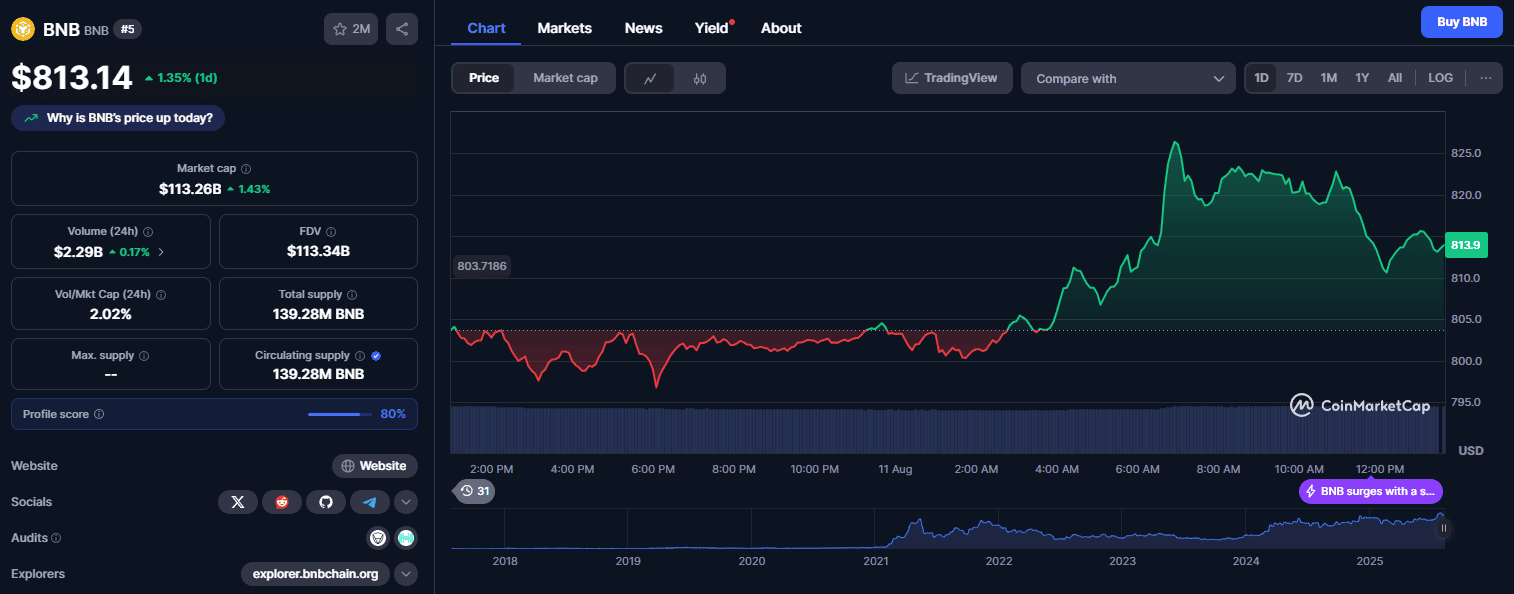Viewport: 1514px width, 594px height.
Task: Click the BNB surges news marker on timeline
Action: coord(1370,491)
